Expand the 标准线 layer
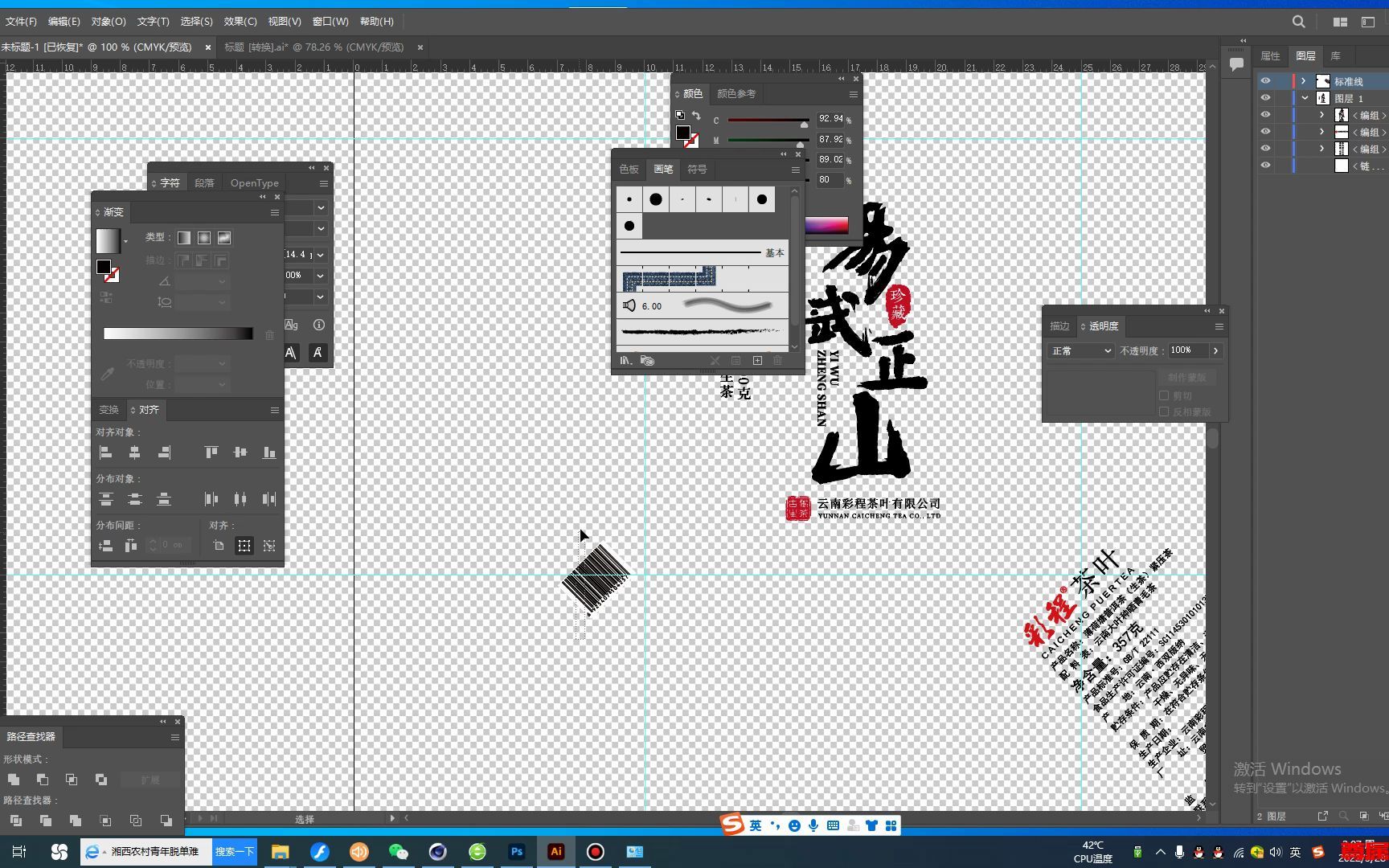This screenshot has height=868, width=1389. tap(1304, 81)
